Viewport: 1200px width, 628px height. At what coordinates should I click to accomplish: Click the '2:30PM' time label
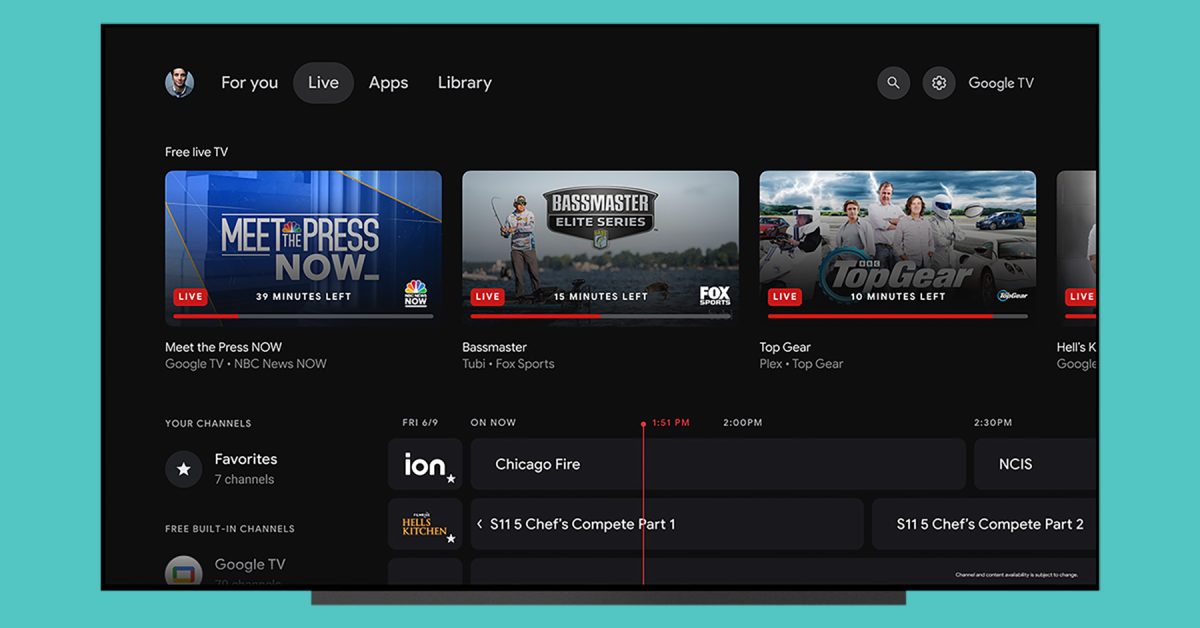coord(993,423)
